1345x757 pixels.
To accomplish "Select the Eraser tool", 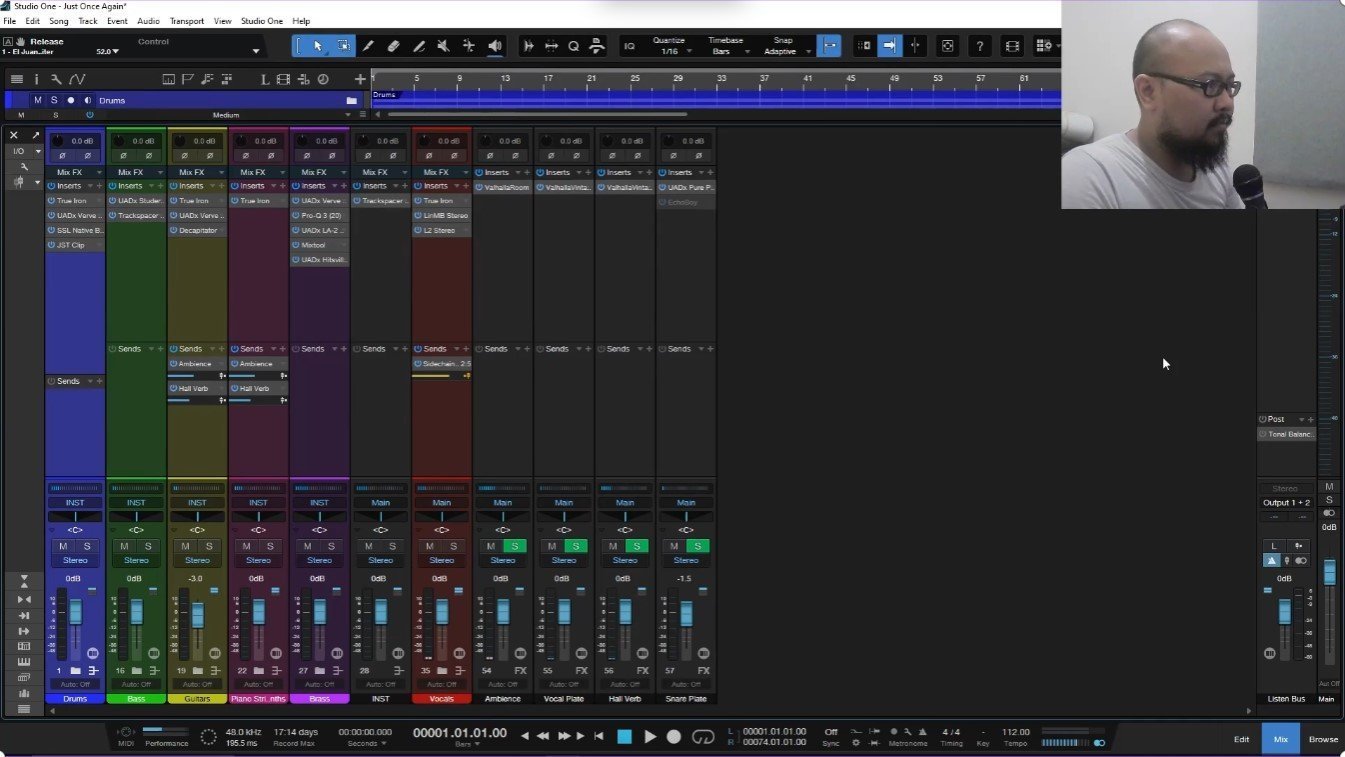I will coord(393,46).
